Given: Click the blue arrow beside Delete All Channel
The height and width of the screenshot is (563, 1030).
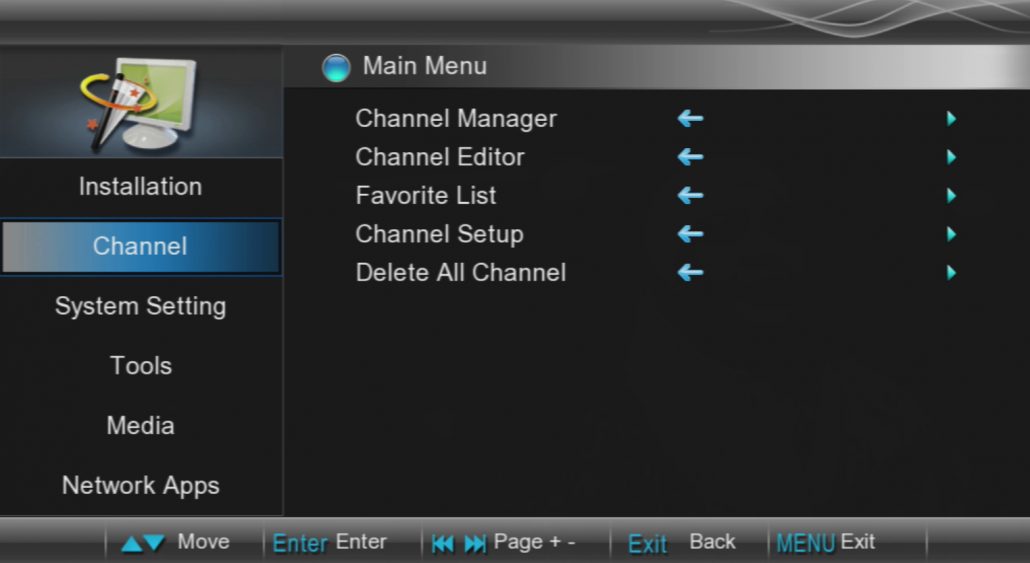Looking at the screenshot, I should point(690,273).
